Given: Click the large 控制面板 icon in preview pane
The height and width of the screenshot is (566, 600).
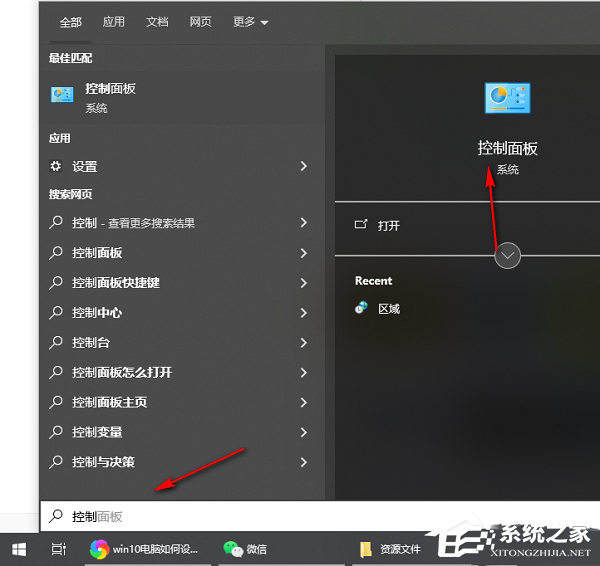Looking at the screenshot, I should coord(507,97).
